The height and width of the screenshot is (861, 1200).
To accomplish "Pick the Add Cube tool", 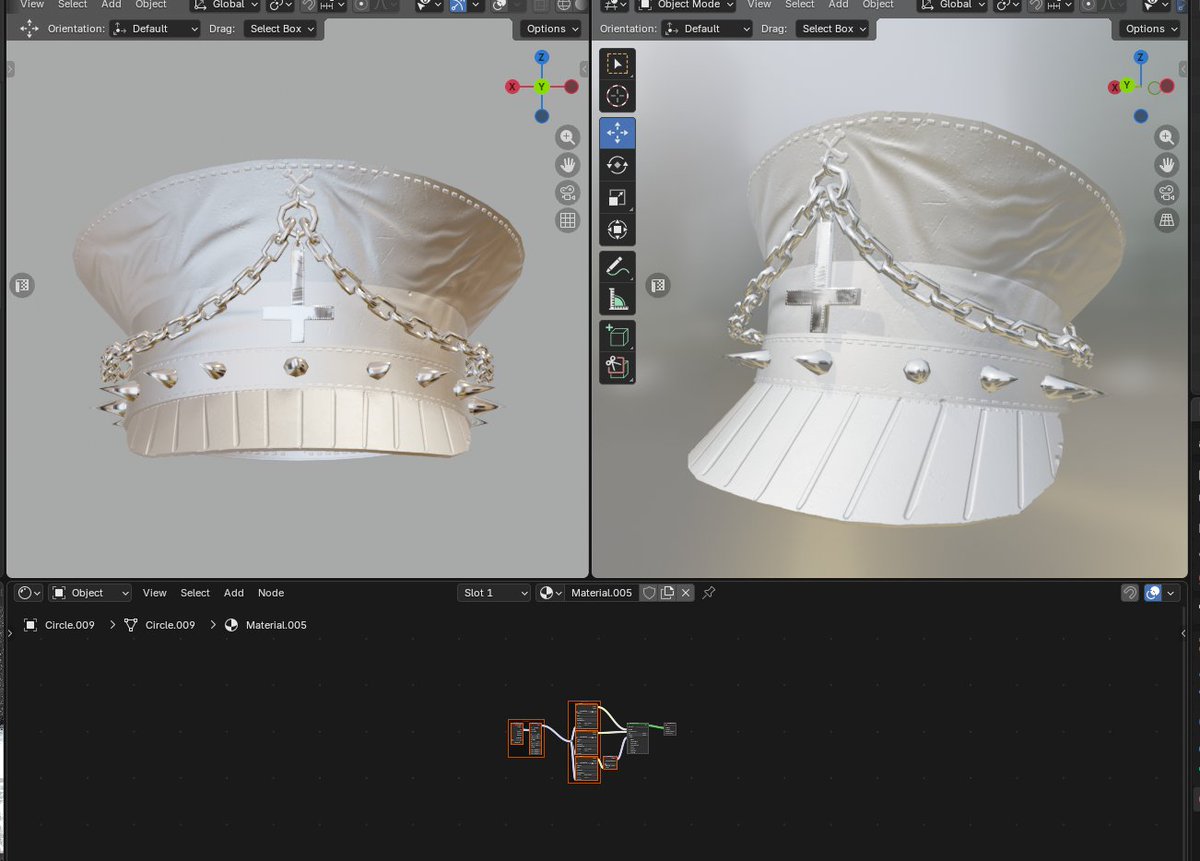I will (617, 336).
